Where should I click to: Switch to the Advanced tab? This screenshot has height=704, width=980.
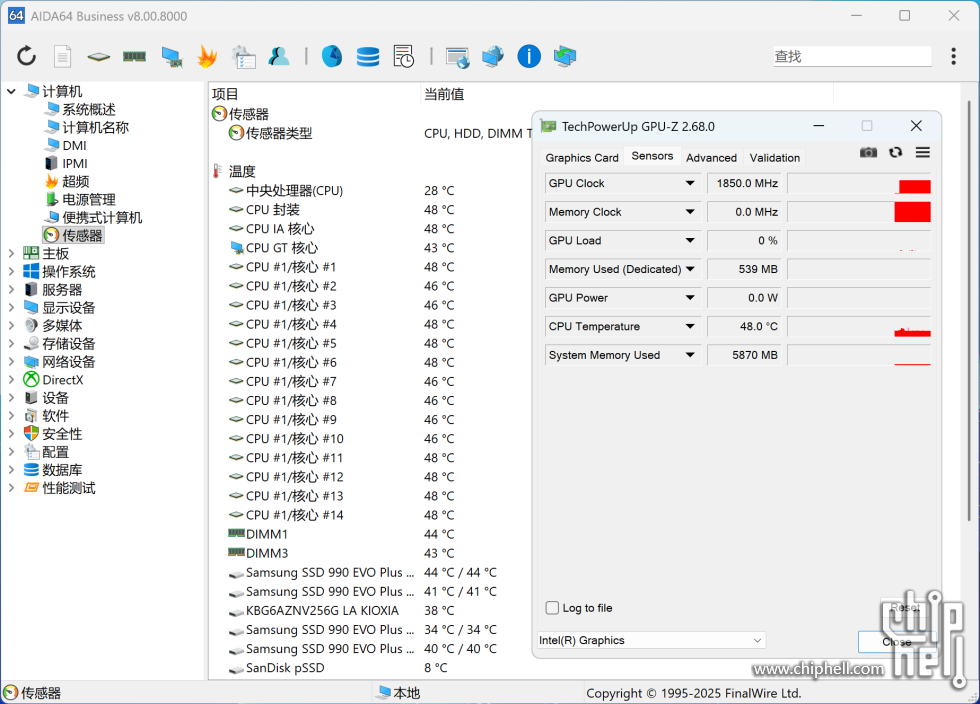click(x=711, y=158)
